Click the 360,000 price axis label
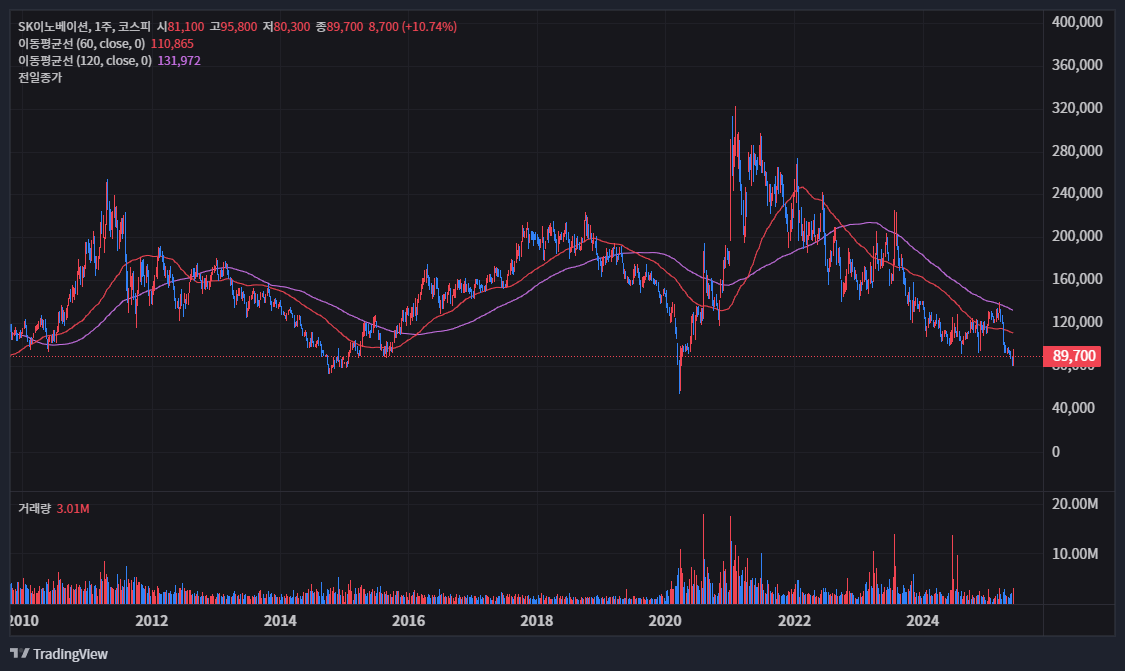The image size is (1125, 671). [x=1077, y=65]
